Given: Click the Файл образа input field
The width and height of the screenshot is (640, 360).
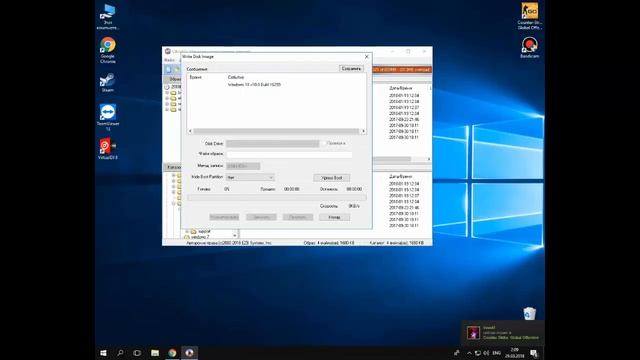Looking at the screenshot, I should pos(289,154).
